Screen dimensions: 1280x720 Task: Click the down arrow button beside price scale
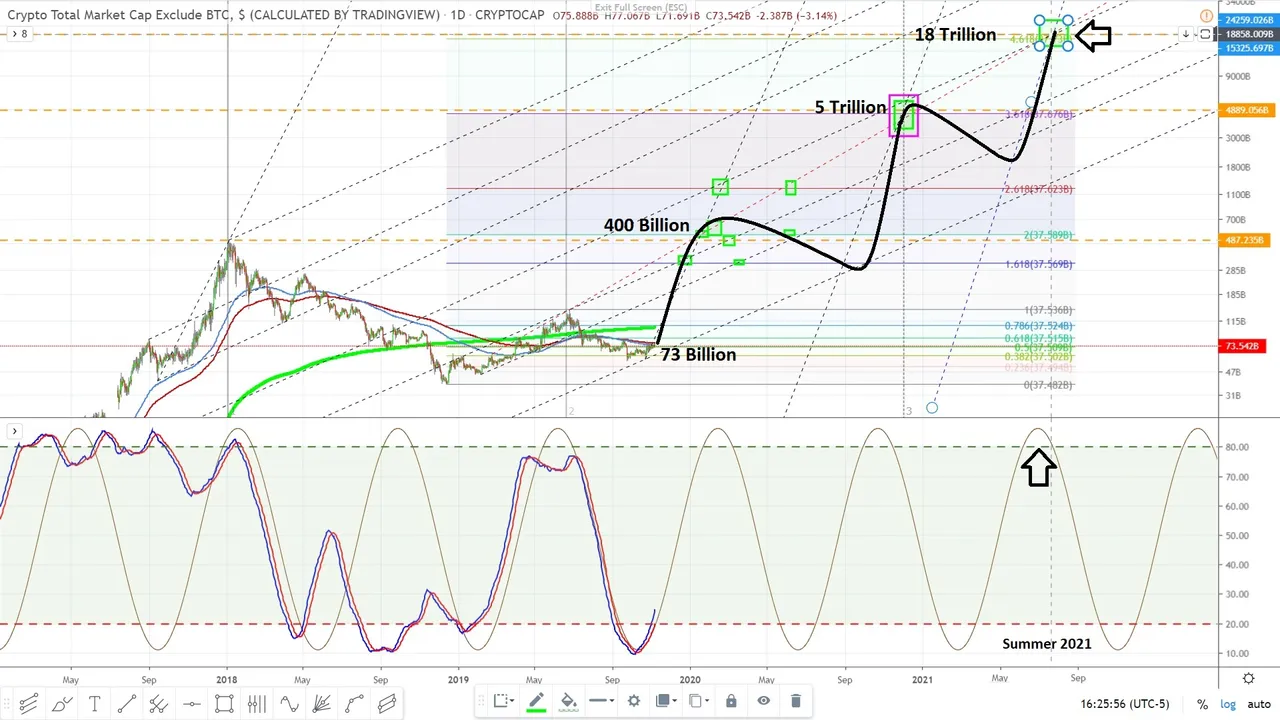pyautogui.click(x=1187, y=33)
